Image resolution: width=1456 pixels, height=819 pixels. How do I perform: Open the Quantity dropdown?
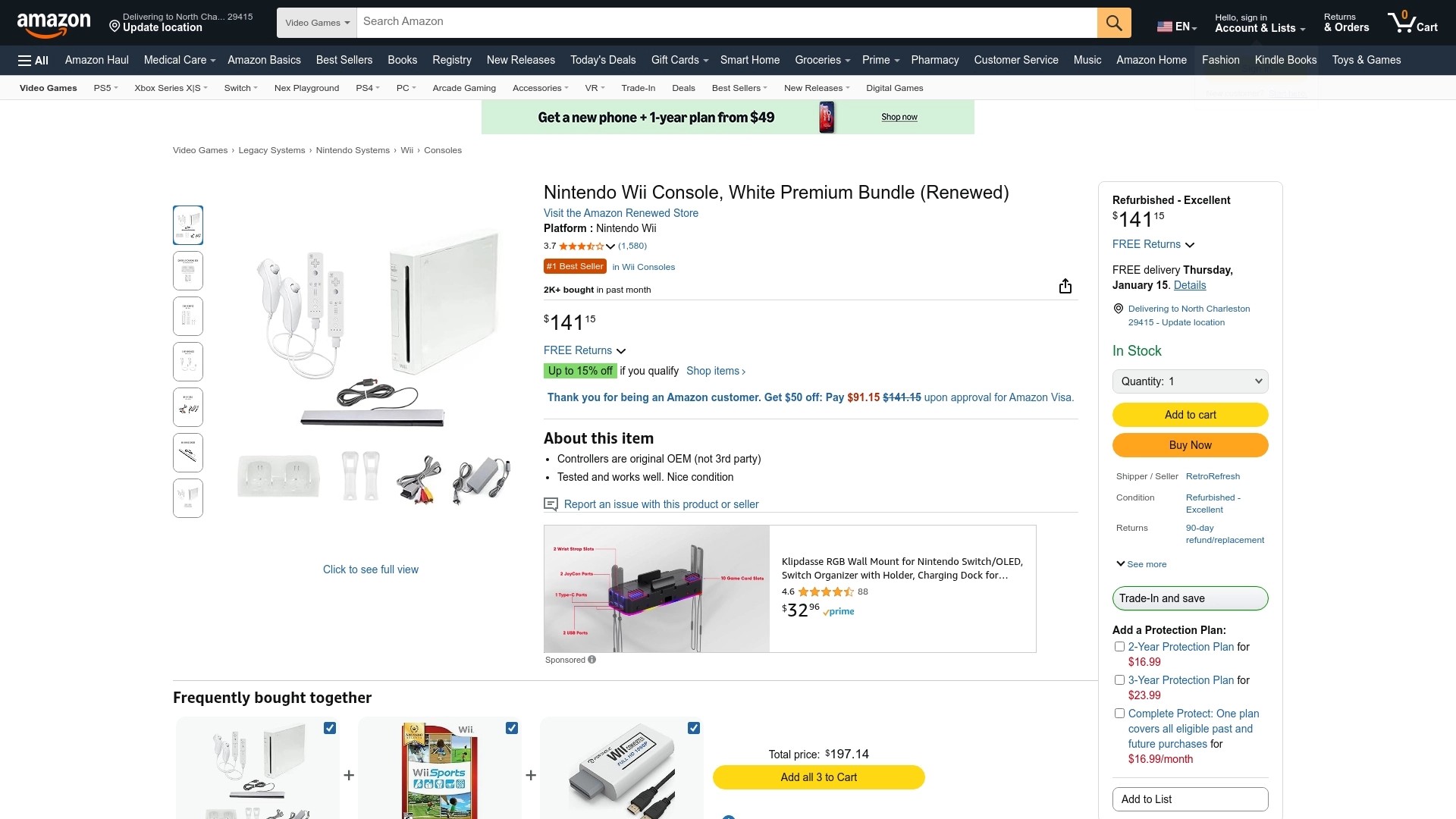pos(1190,381)
